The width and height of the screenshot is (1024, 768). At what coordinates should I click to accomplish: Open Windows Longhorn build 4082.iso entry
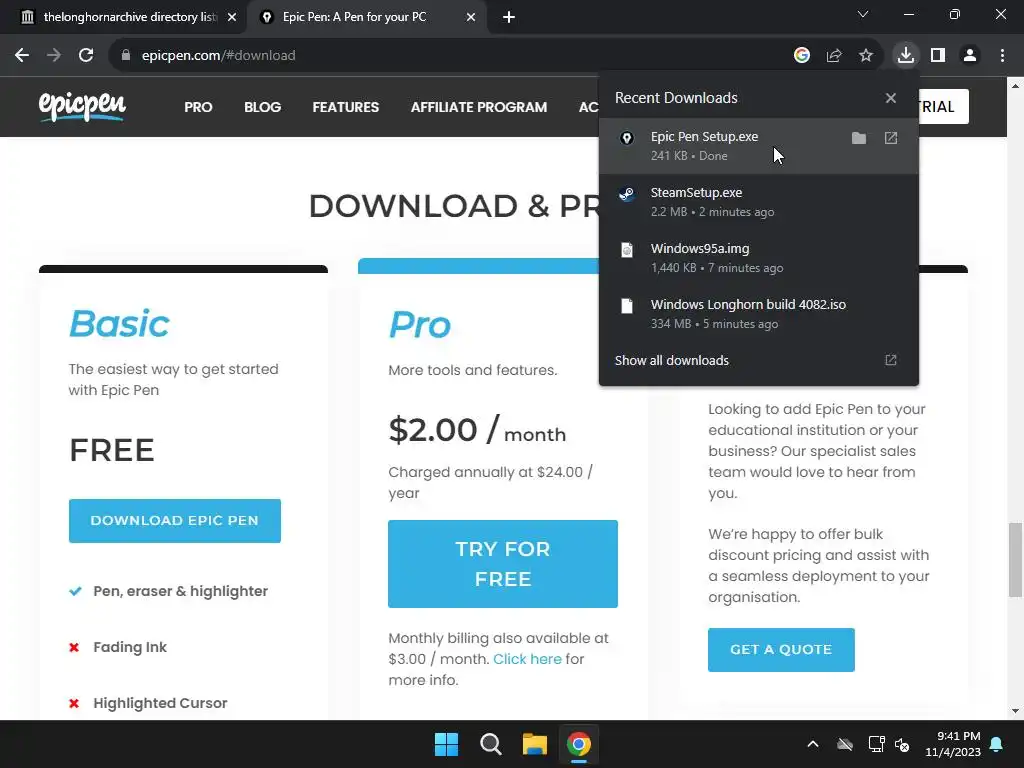[x=759, y=314]
